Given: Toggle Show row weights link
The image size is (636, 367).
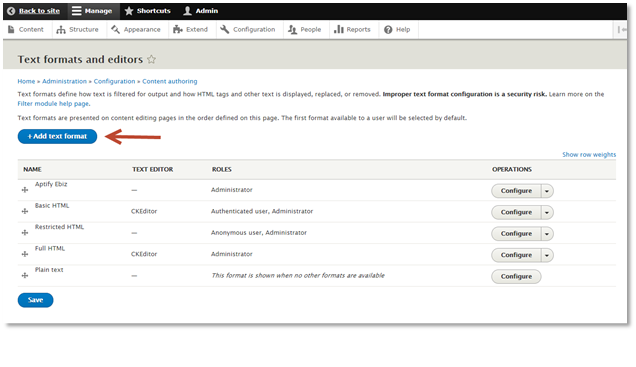Looking at the screenshot, I should point(589,155).
